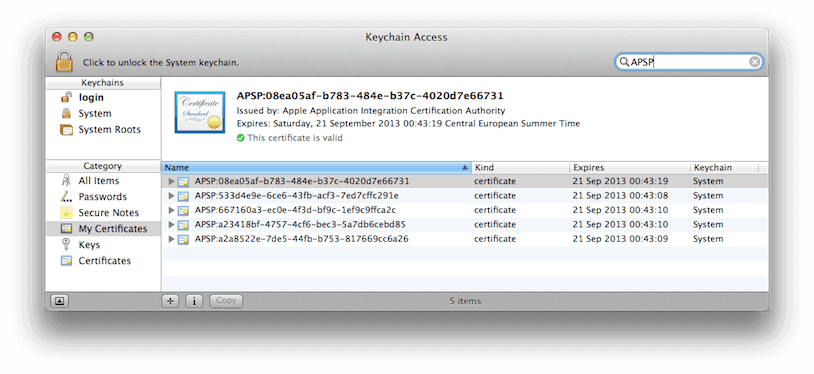Click the System Roots folder icon

66,129
